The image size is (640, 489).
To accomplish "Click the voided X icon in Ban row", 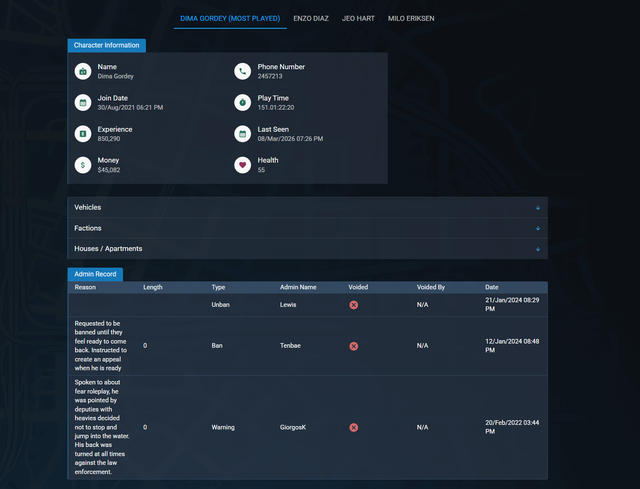I will tap(354, 346).
